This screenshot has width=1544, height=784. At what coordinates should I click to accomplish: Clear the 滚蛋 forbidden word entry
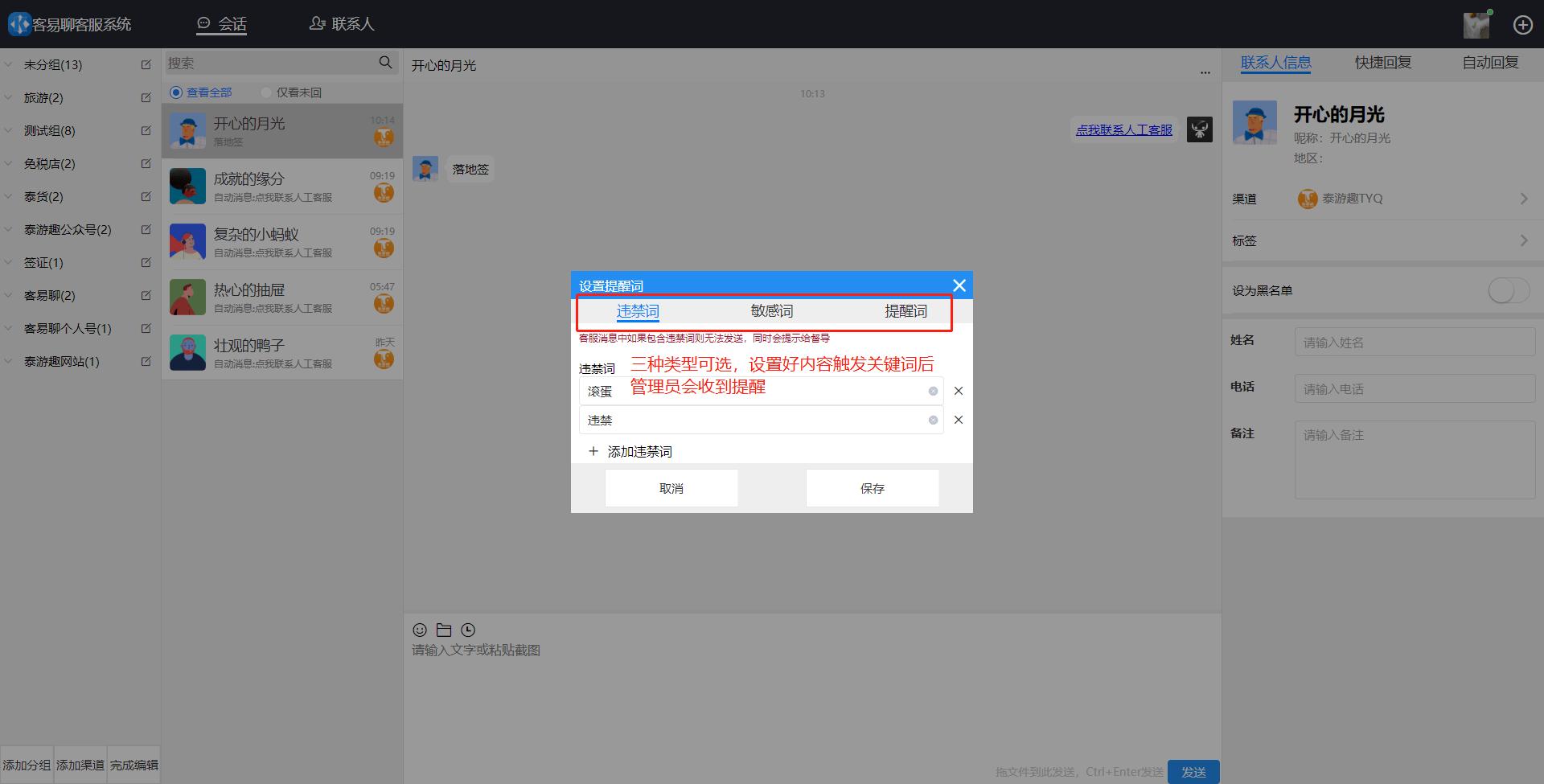click(933, 391)
